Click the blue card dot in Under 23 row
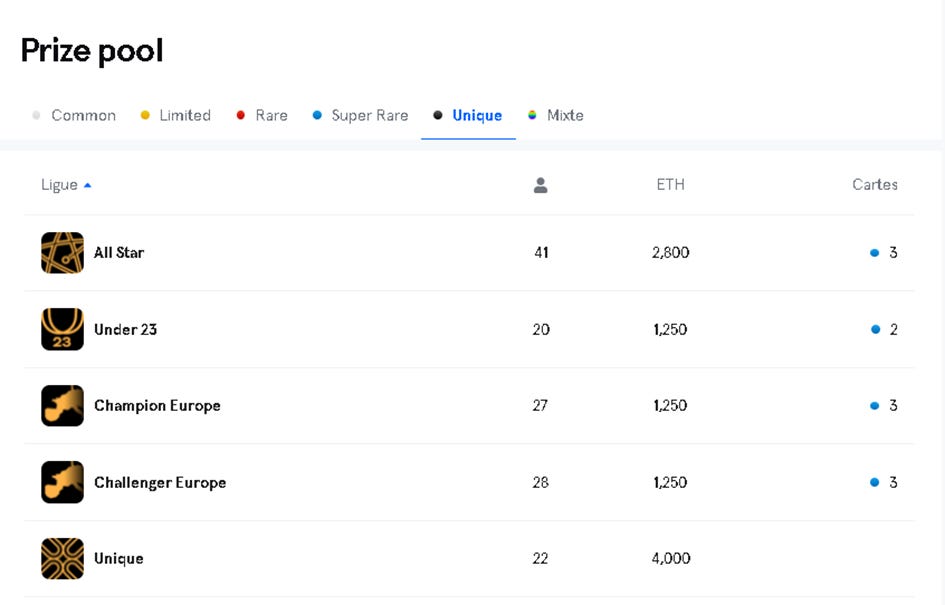Viewport: 945px width, 605px height. click(x=875, y=330)
